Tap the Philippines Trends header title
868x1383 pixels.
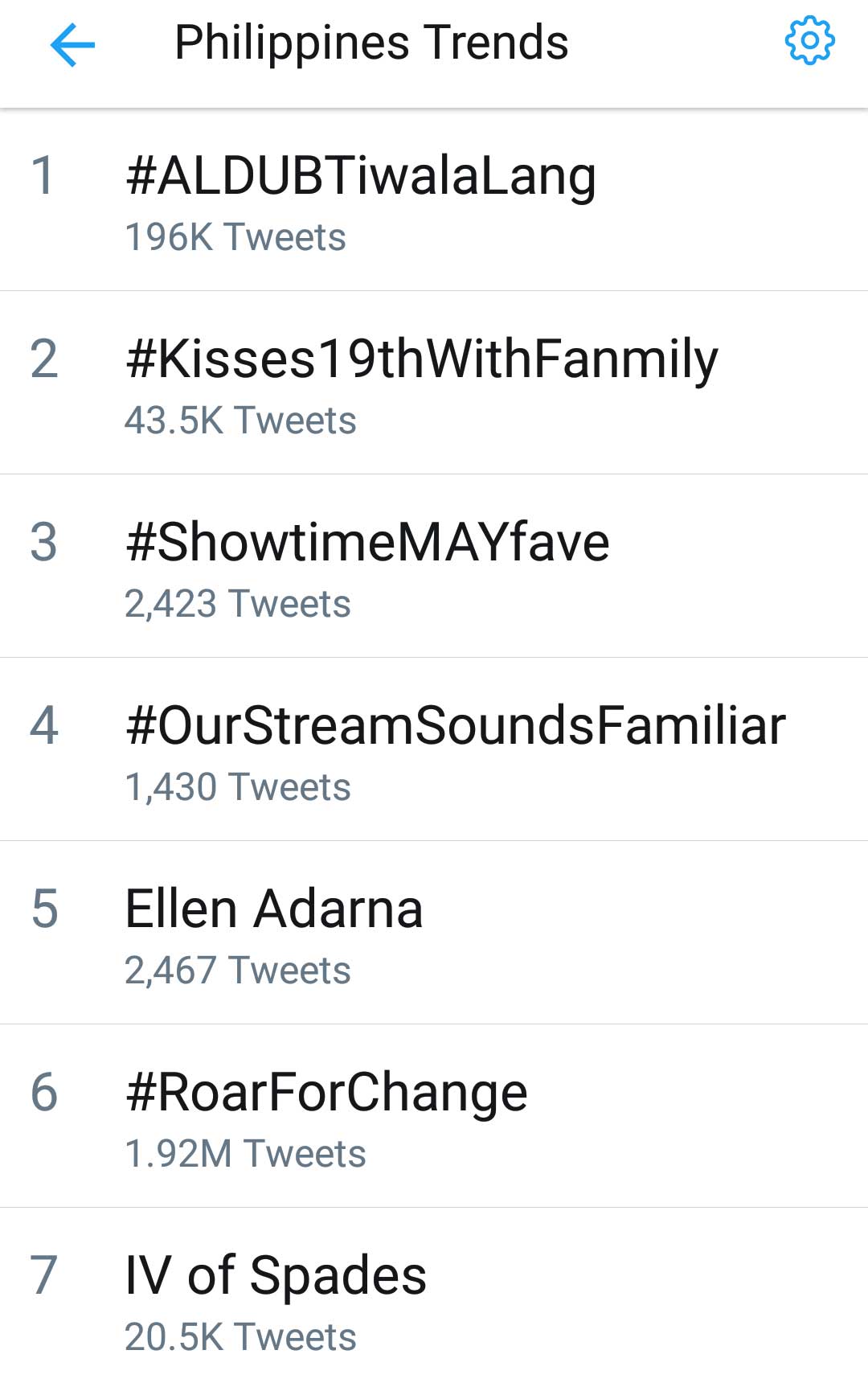tap(371, 43)
